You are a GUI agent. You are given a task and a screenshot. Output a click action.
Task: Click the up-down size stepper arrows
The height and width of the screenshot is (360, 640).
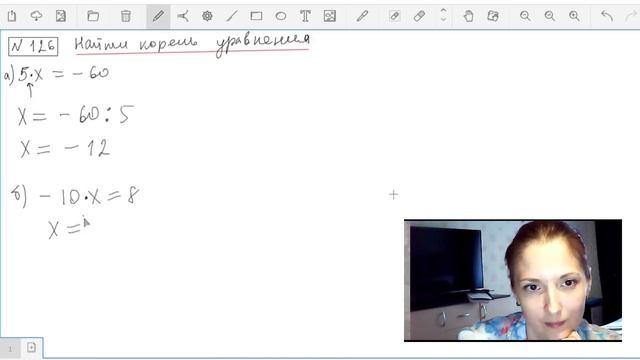pos(444,16)
